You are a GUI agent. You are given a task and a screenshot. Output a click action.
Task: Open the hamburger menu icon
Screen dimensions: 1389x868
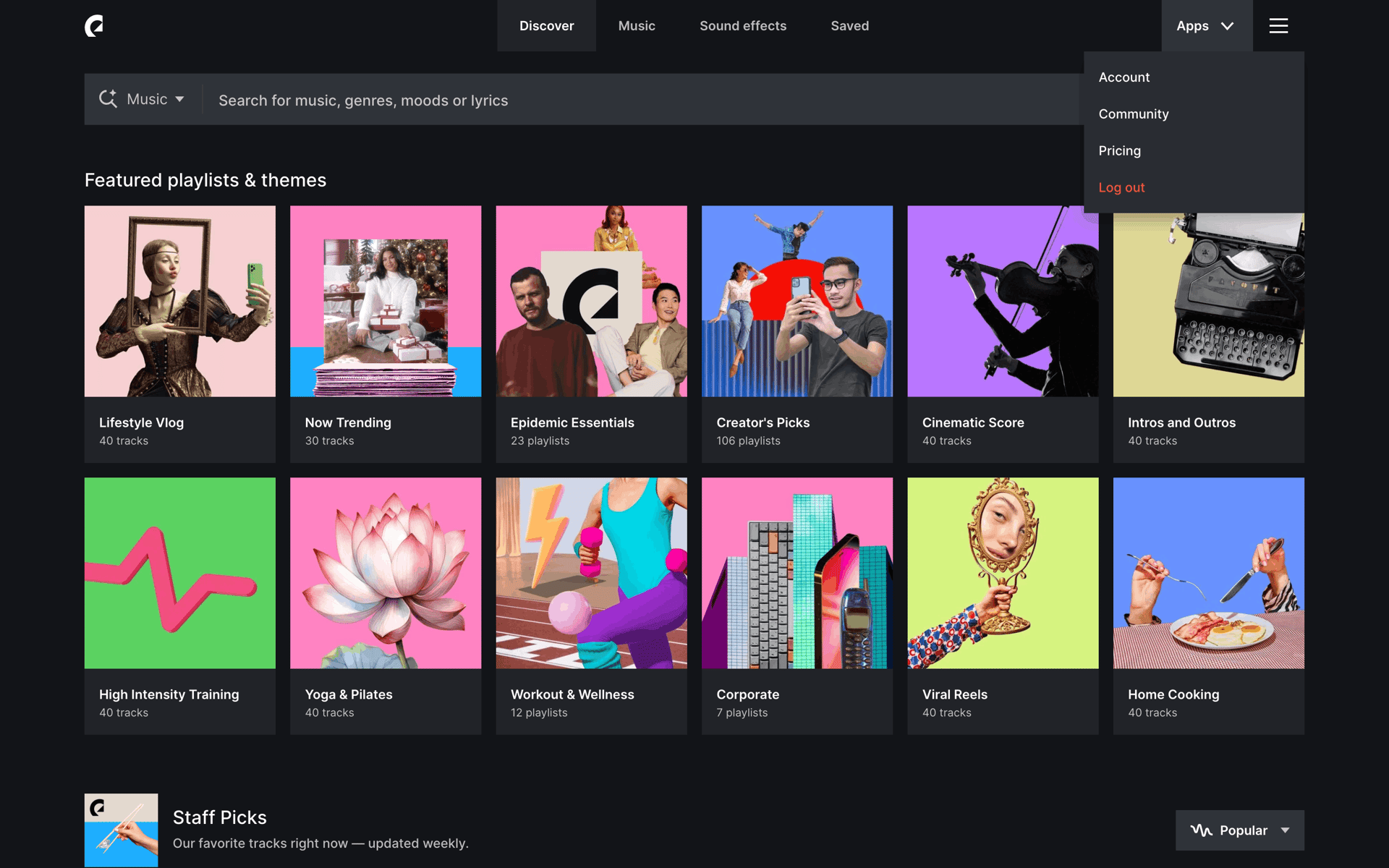pos(1278,26)
